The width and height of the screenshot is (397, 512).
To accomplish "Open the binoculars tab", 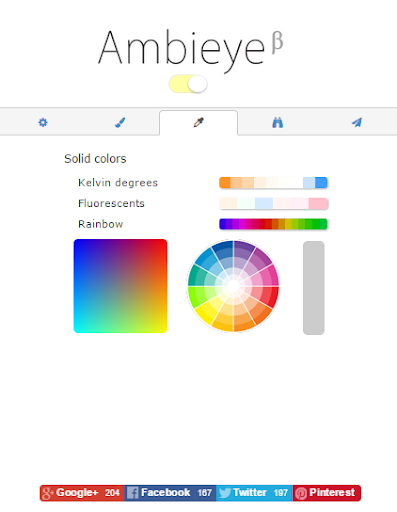I will pyautogui.click(x=277, y=123).
